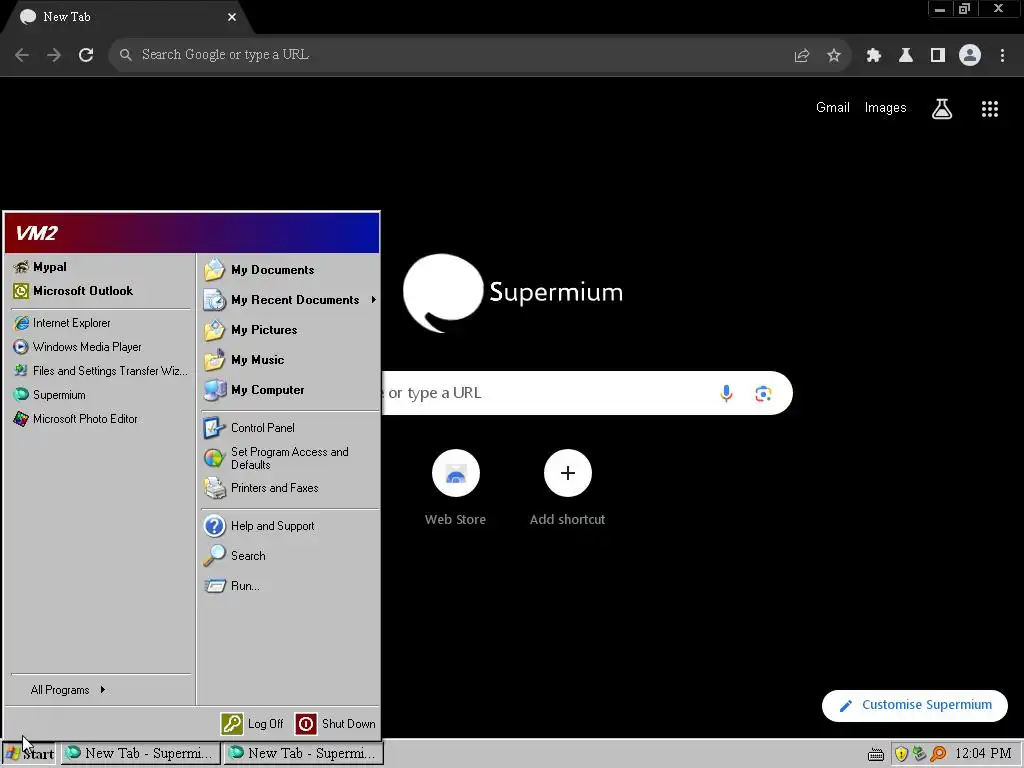This screenshot has height=768, width=1024.
Task: Switch to first New Tab - Supermium taskbar window
Action: click(140, 754)
